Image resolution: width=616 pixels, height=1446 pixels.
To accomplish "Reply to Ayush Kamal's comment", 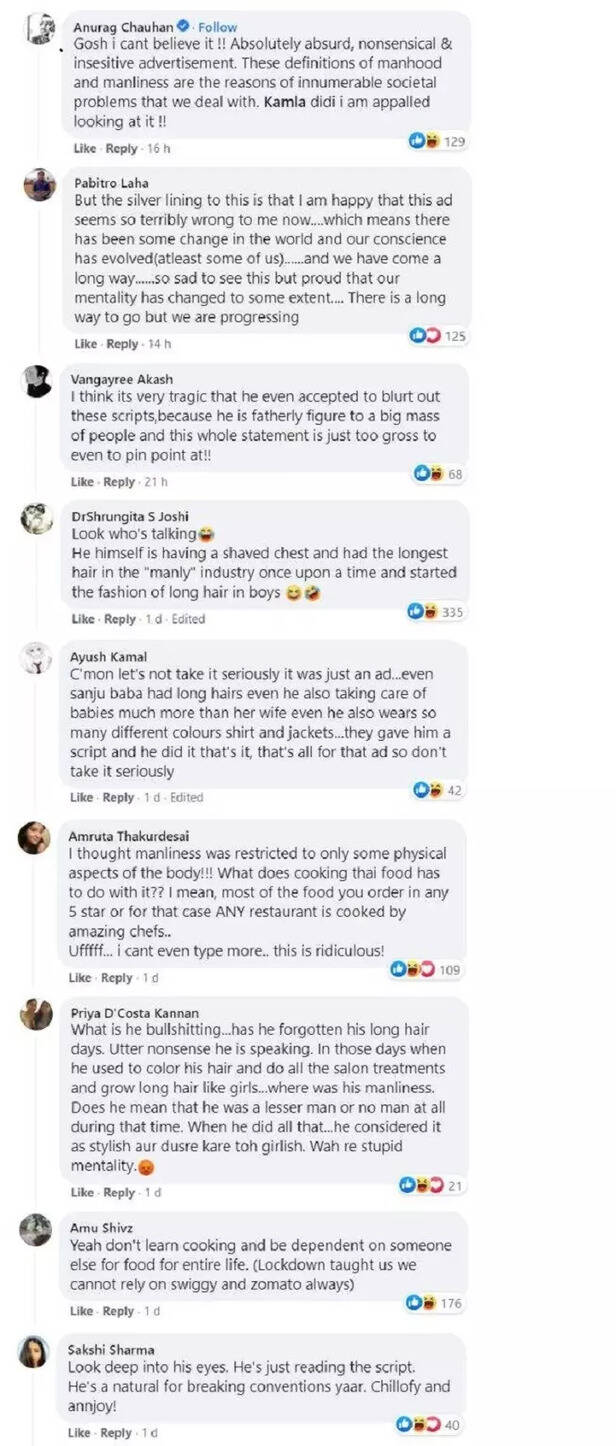I will [x=120, y=797].
